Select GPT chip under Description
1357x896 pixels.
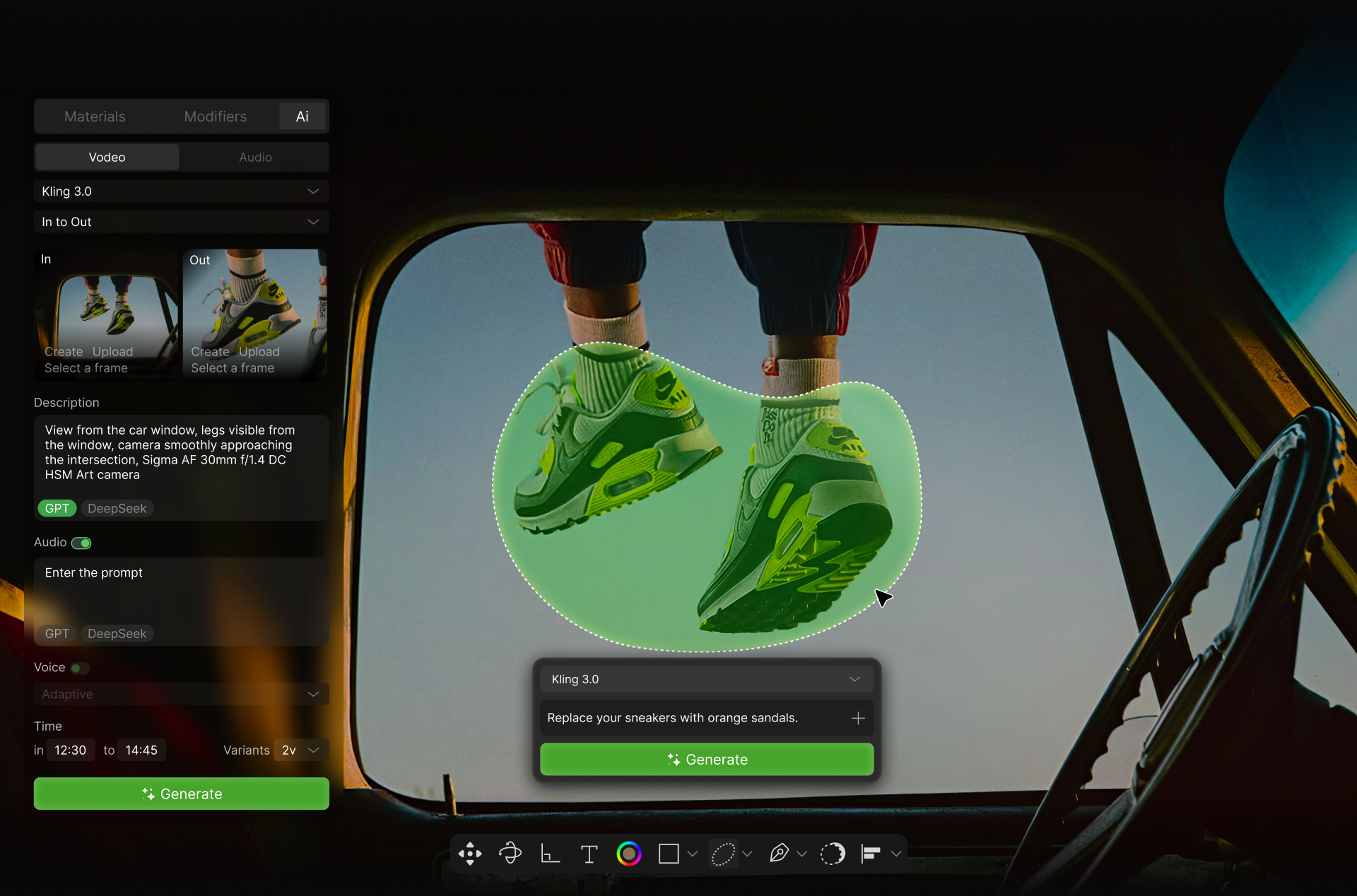pyautogui.click(x=57, y=509)
